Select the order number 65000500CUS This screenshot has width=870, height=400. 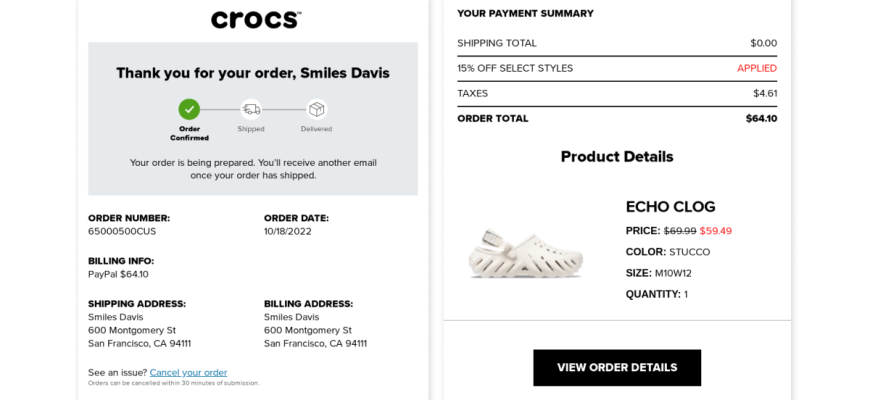pos(122,231)
